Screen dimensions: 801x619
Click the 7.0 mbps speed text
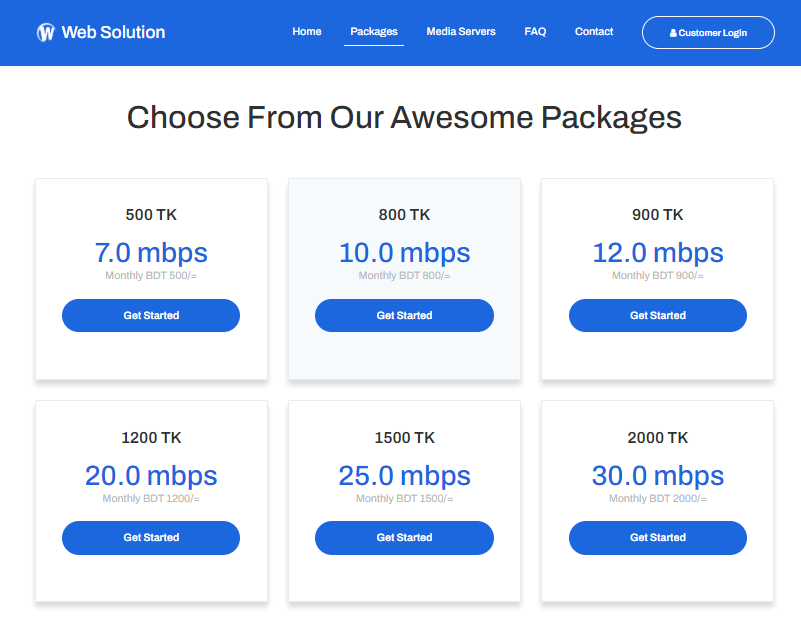(151, 253)
